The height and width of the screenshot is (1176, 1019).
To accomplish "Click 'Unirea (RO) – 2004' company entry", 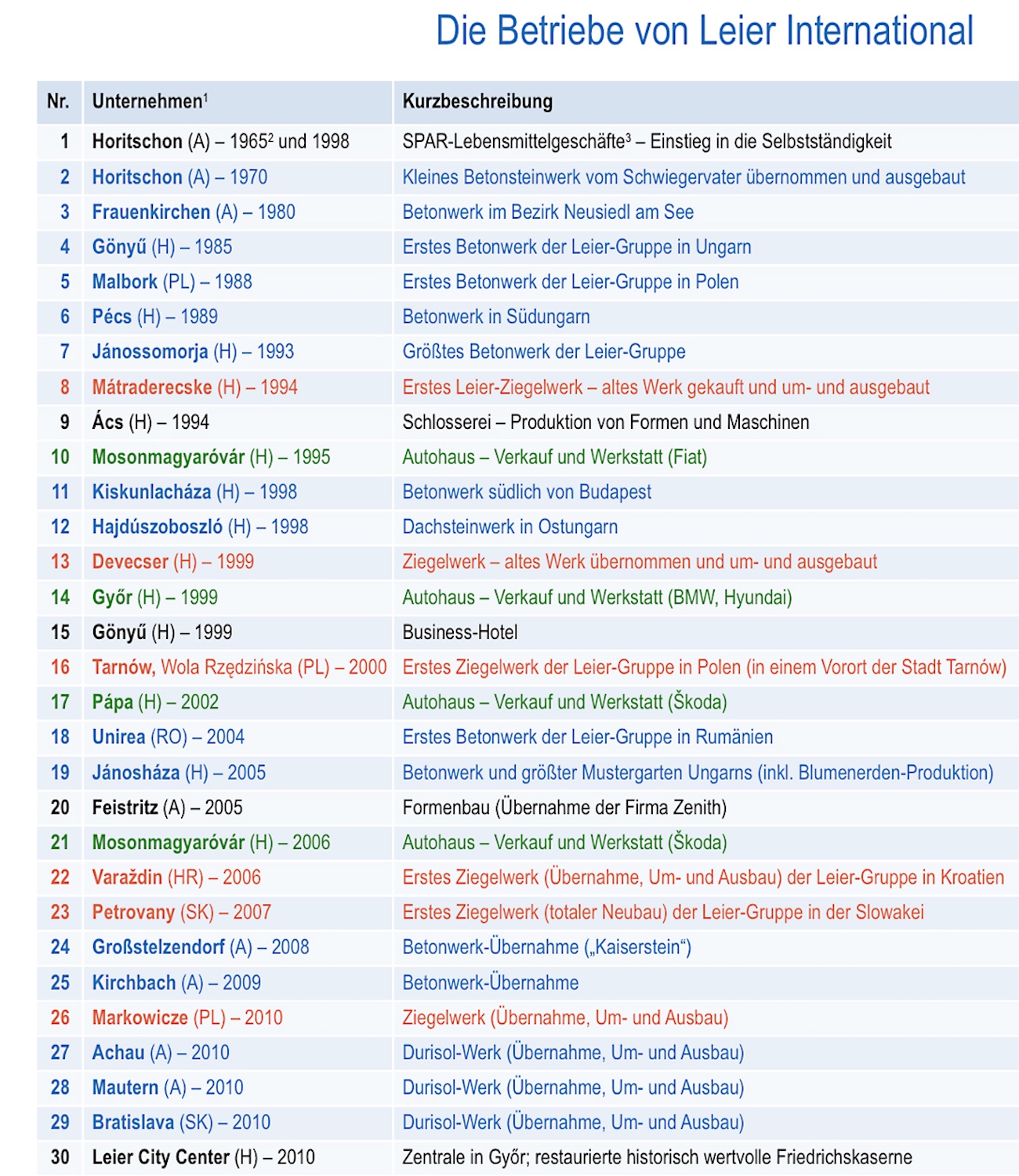I will (x=168, y=737).
